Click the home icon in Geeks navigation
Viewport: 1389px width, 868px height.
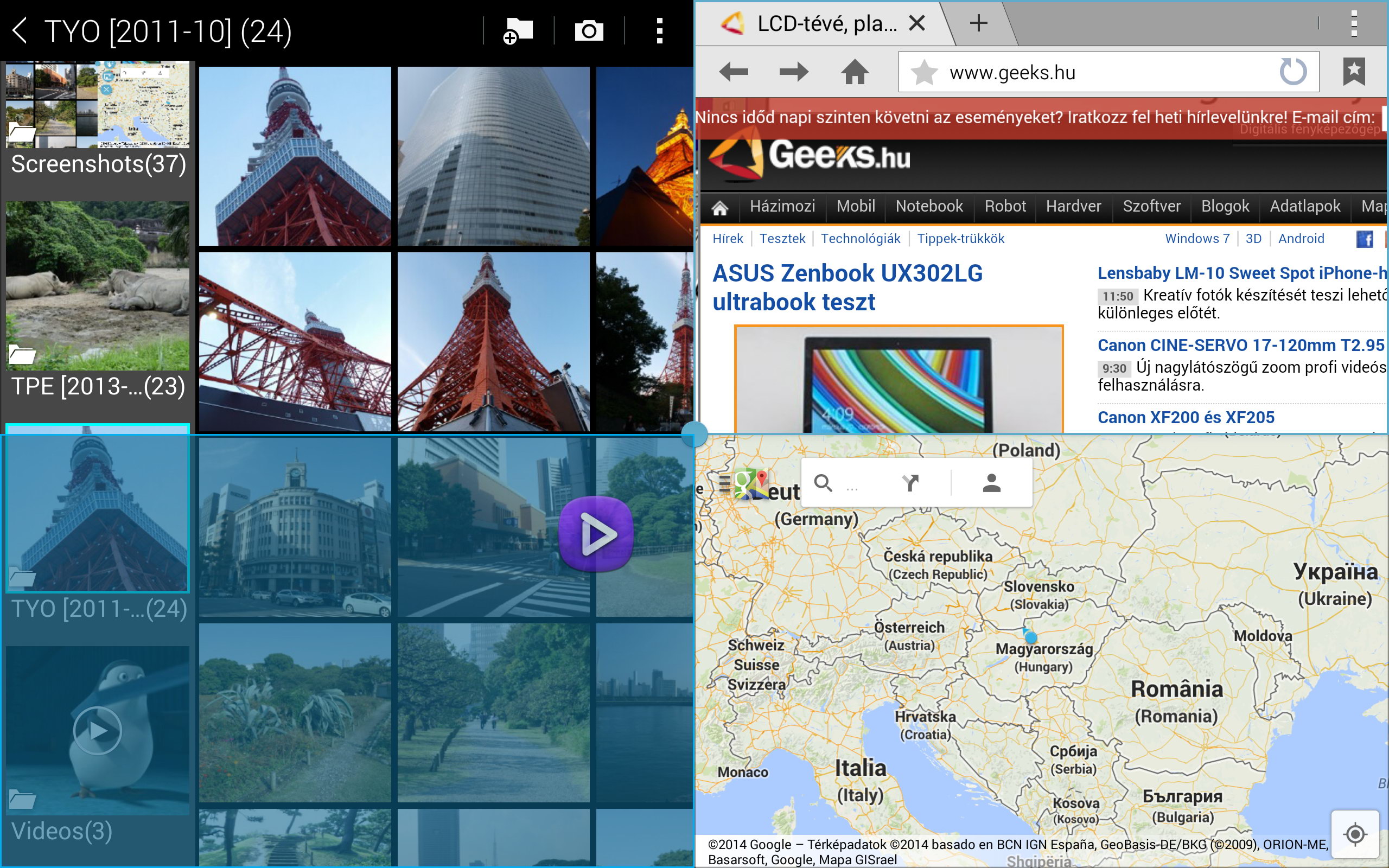point(720,207)
